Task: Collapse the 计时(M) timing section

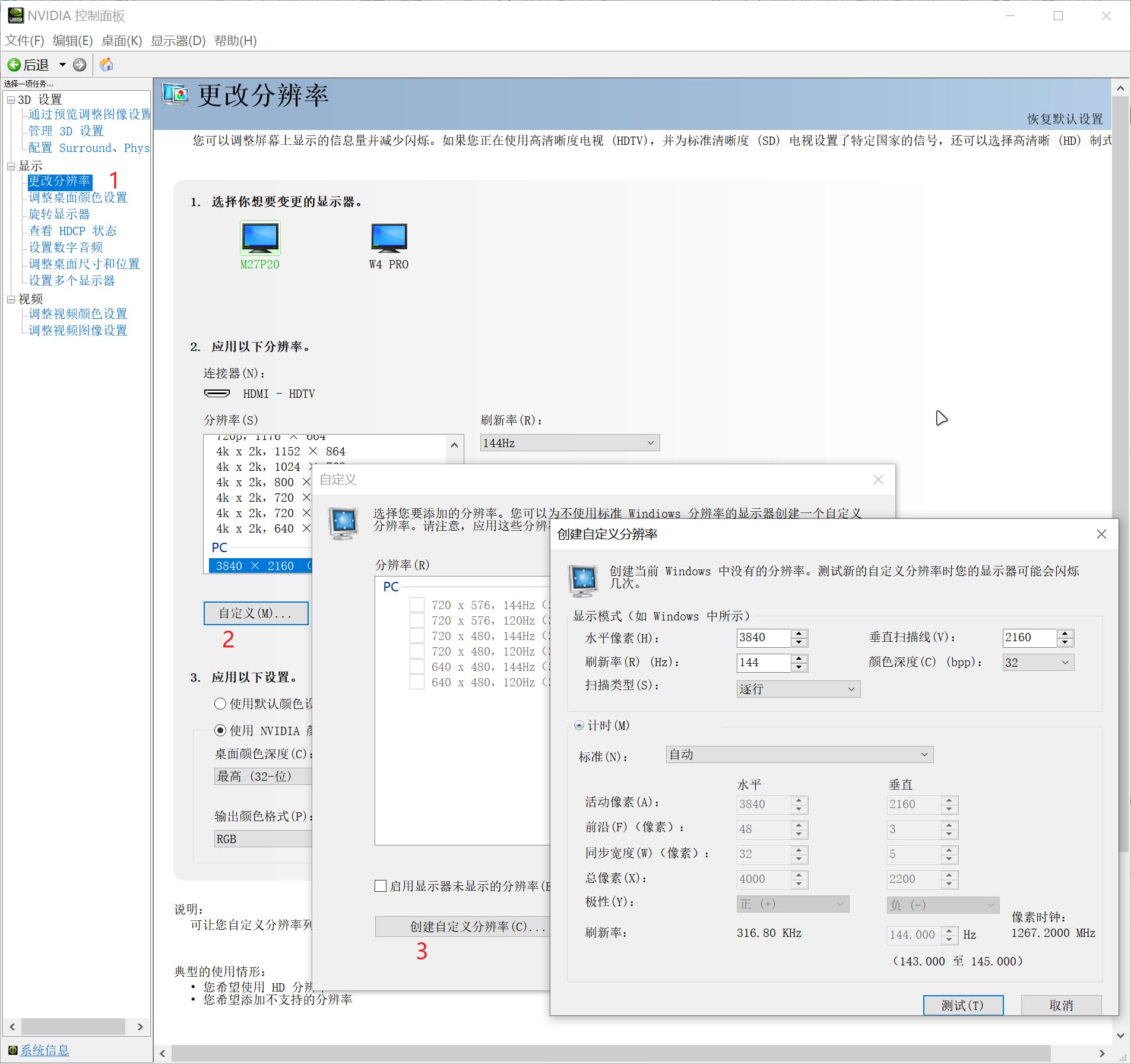Action: (579, 725)
